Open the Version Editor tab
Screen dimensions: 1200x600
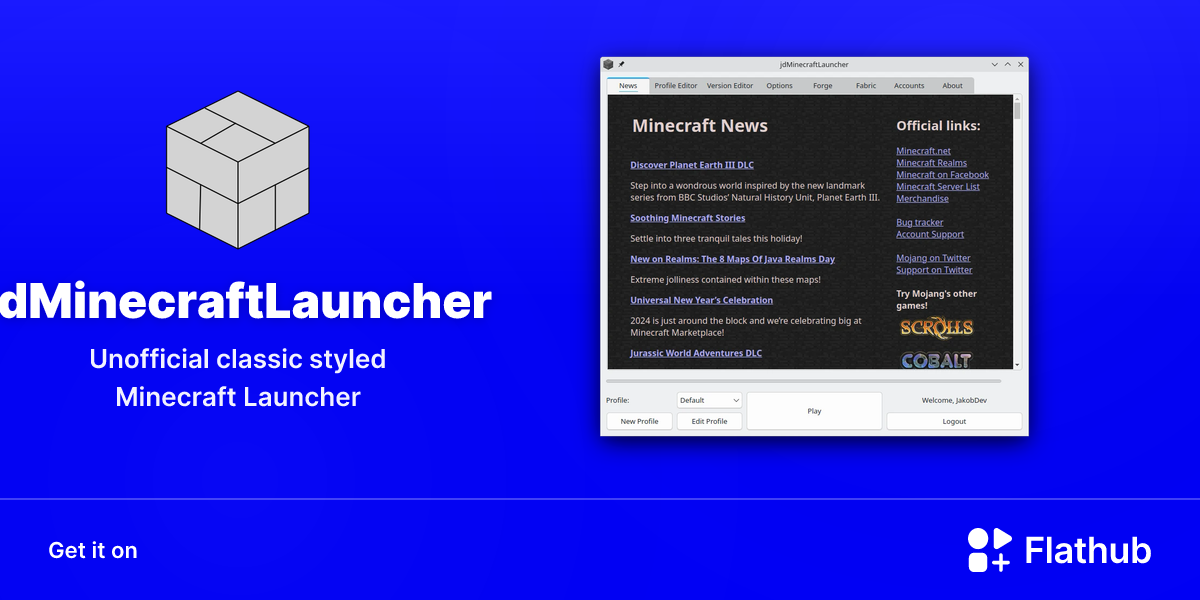730,86
